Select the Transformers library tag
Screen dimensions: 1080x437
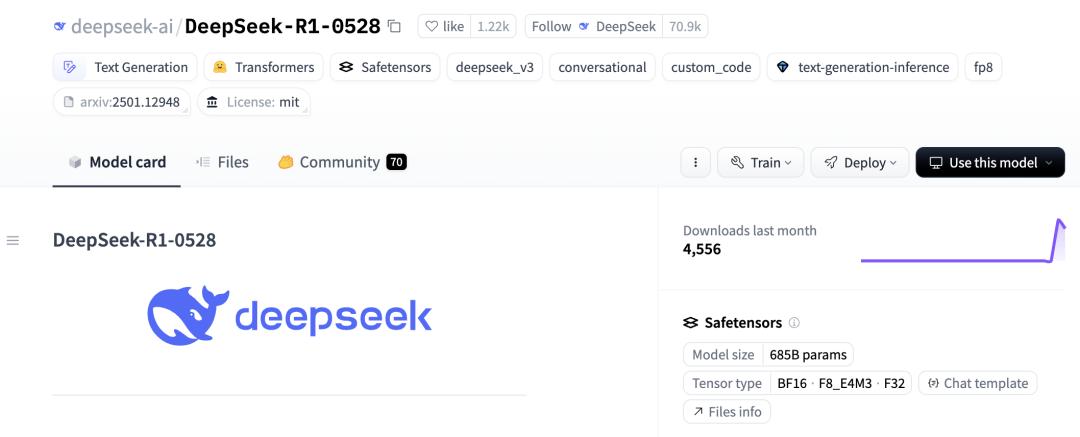[x=264, y=67]
